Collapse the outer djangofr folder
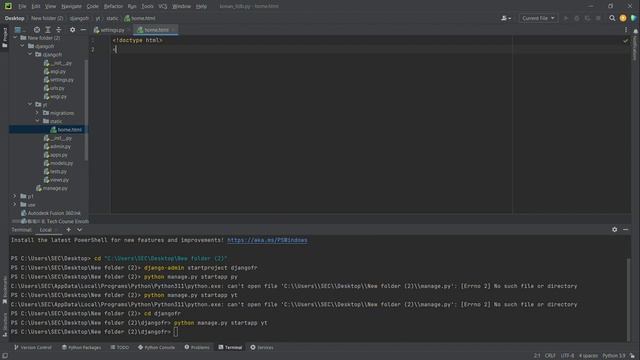 click(x=22, y=46)
